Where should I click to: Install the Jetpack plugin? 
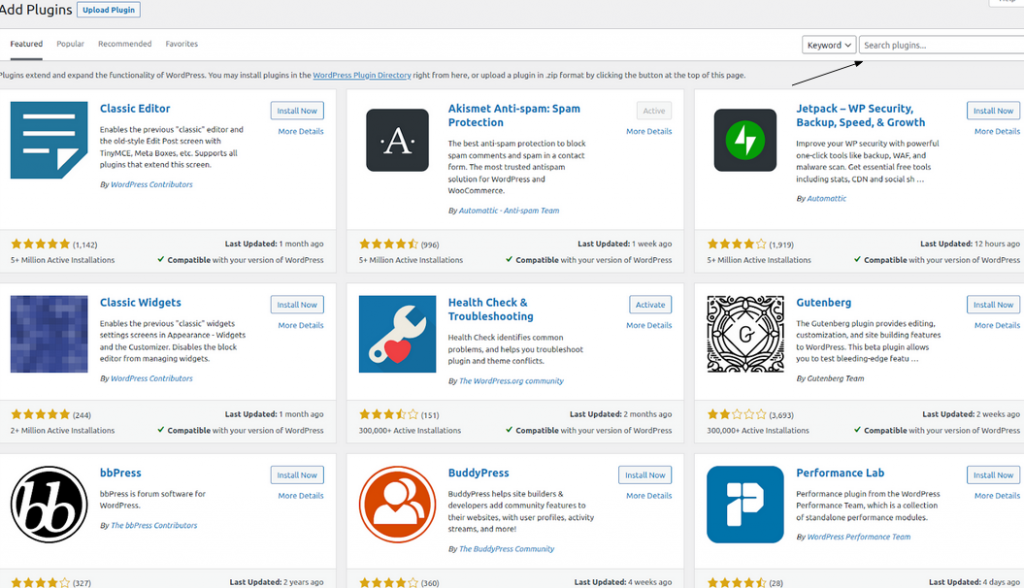(993, 110)
